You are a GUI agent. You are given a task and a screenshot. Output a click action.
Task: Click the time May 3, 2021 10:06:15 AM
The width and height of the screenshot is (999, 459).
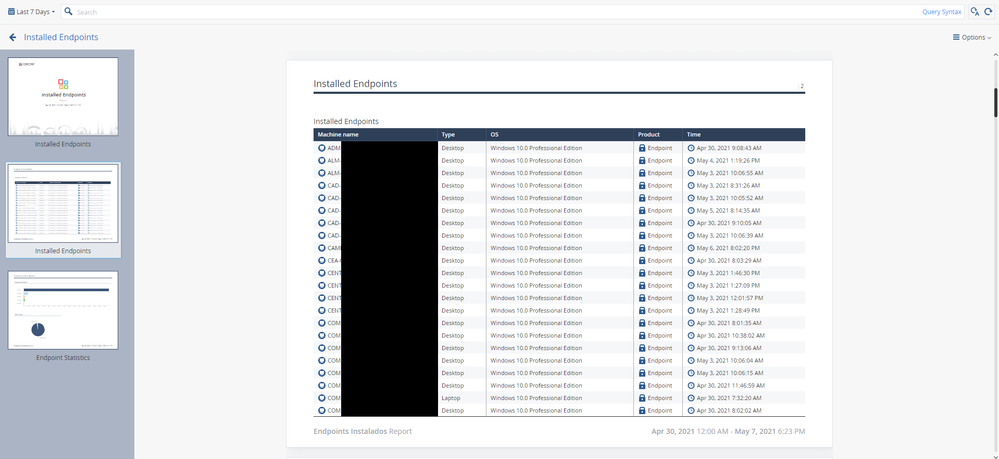729,373
